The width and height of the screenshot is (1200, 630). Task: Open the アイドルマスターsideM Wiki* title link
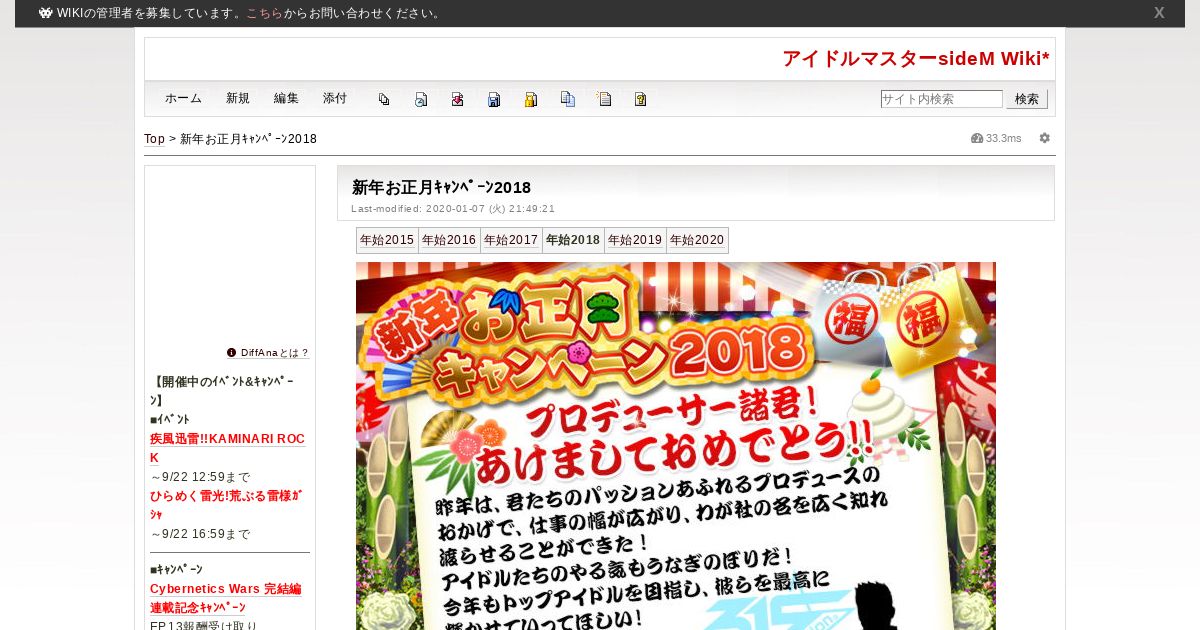click(916, 58)
